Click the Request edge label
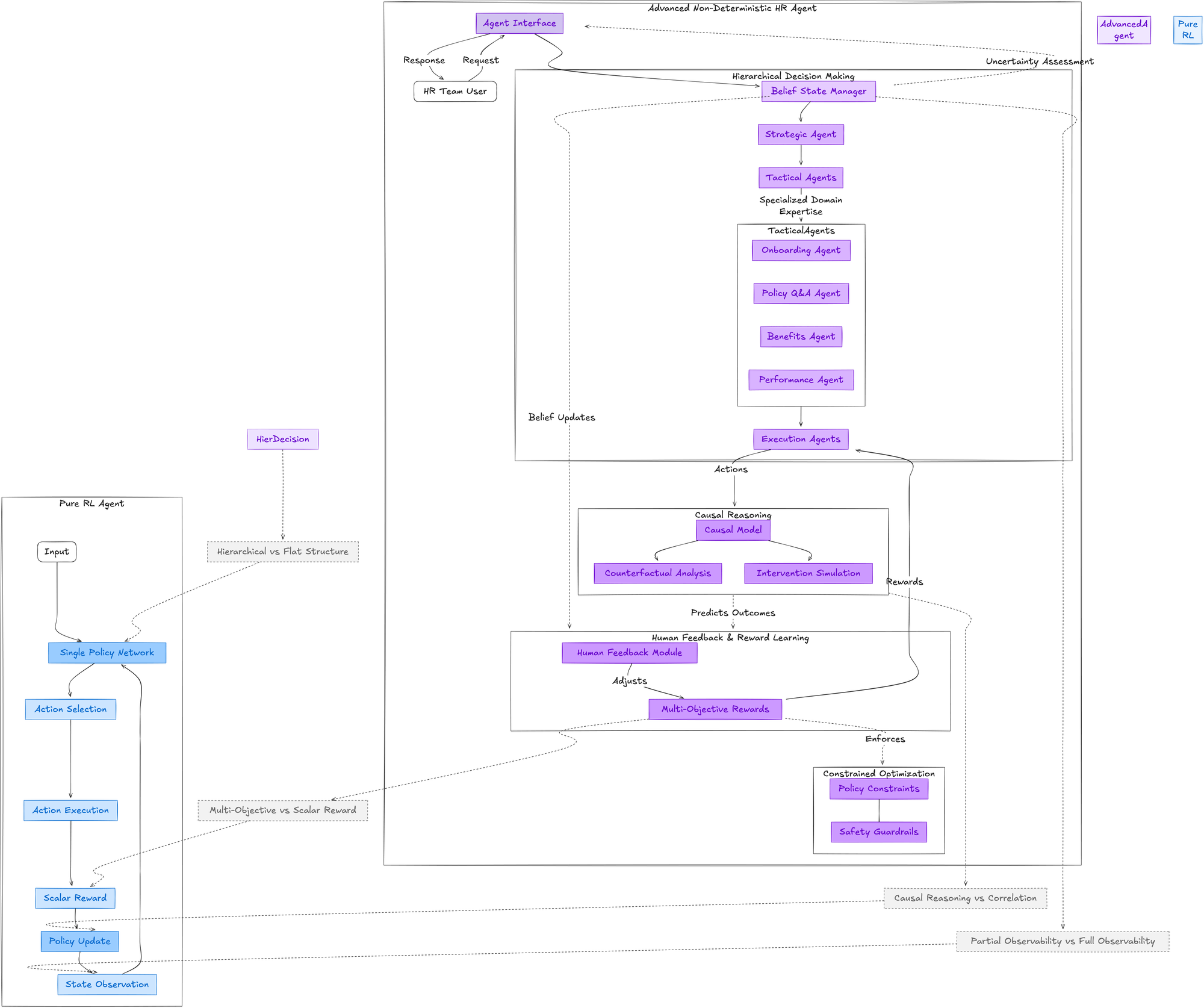 tap(481, 60)
